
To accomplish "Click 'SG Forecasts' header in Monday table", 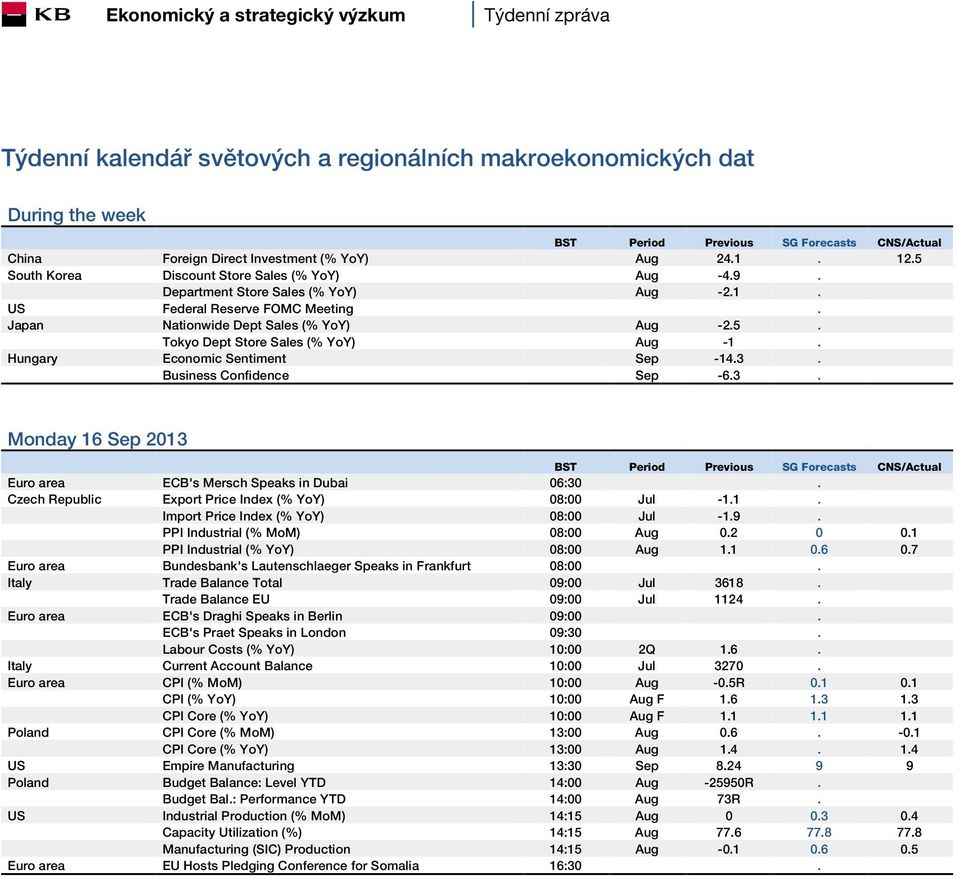I will pyautogui.click(x=819, y=467).
